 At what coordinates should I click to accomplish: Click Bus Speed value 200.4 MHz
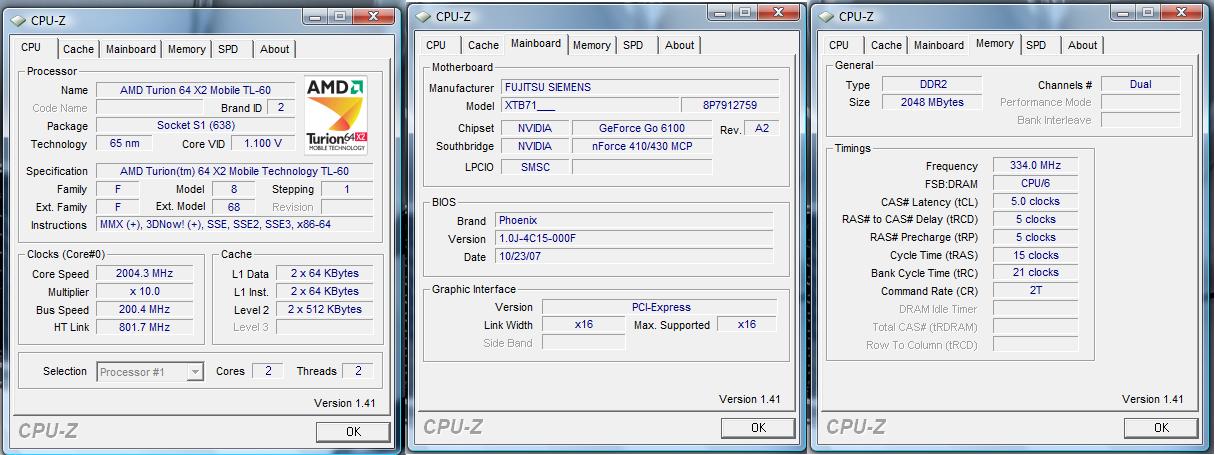point(145,310)
